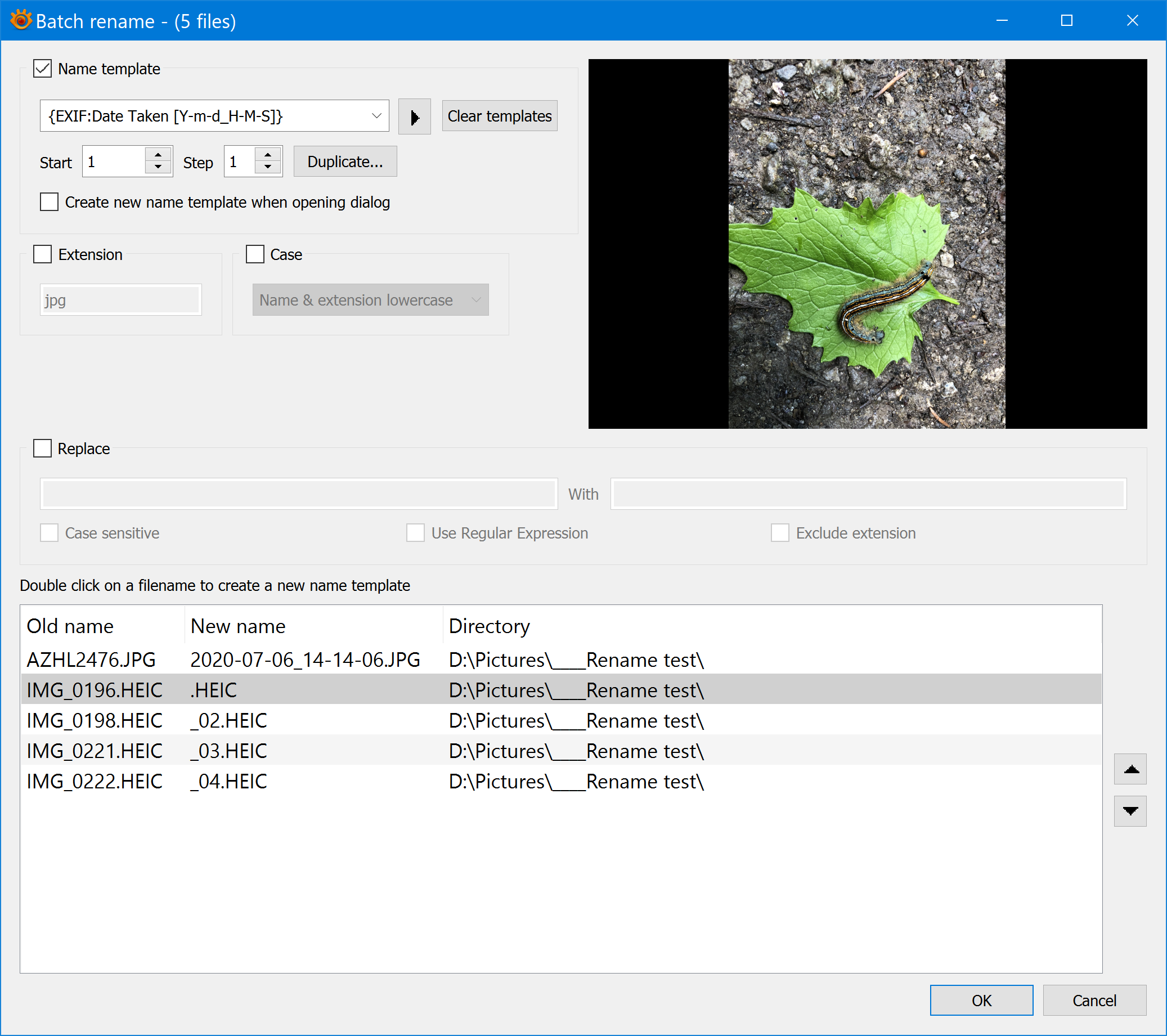Toggle the Case checkbox
This screenshot has height=1036, width=1167.
(255, 254)
